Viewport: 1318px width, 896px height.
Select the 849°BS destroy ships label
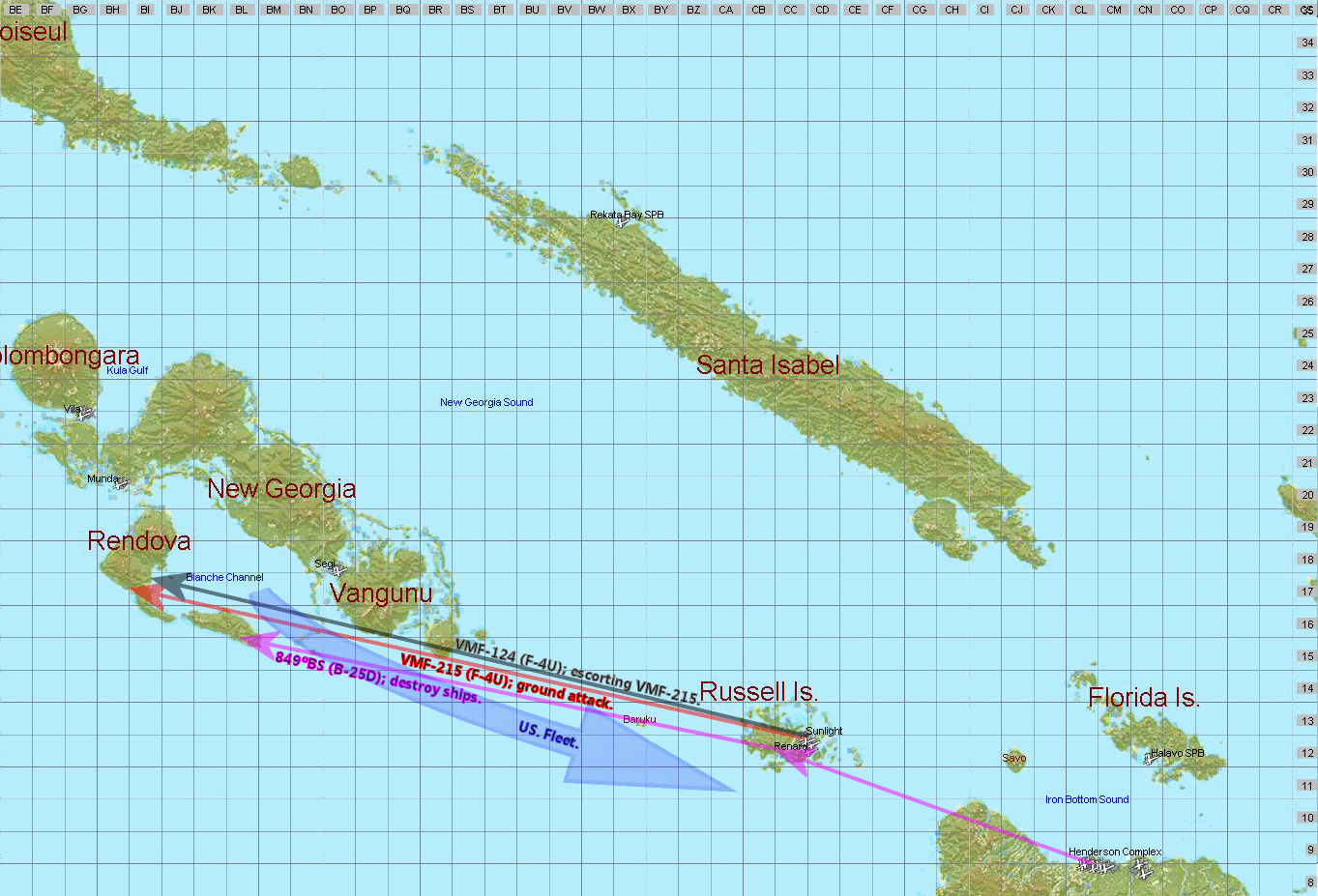(377, 677)
